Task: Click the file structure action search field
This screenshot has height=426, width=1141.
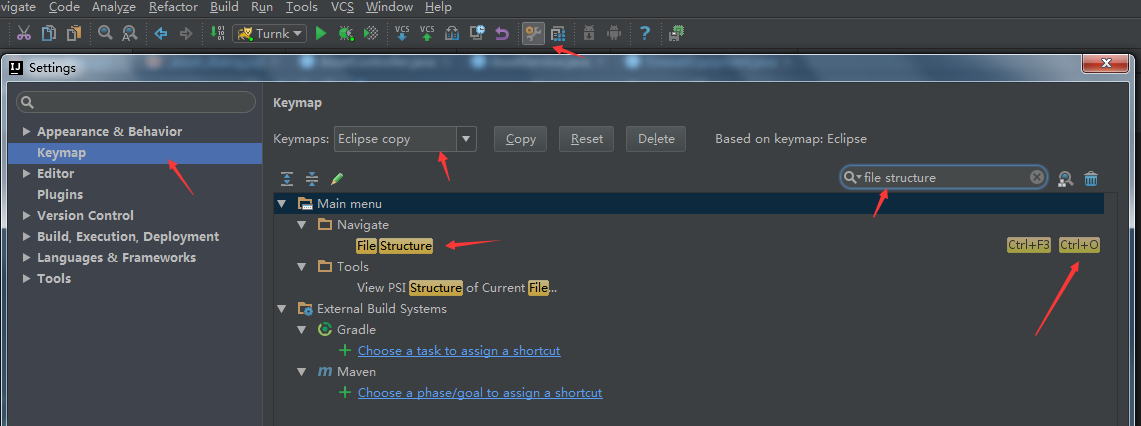Action: pyautogui.click(x=944, y=178)
